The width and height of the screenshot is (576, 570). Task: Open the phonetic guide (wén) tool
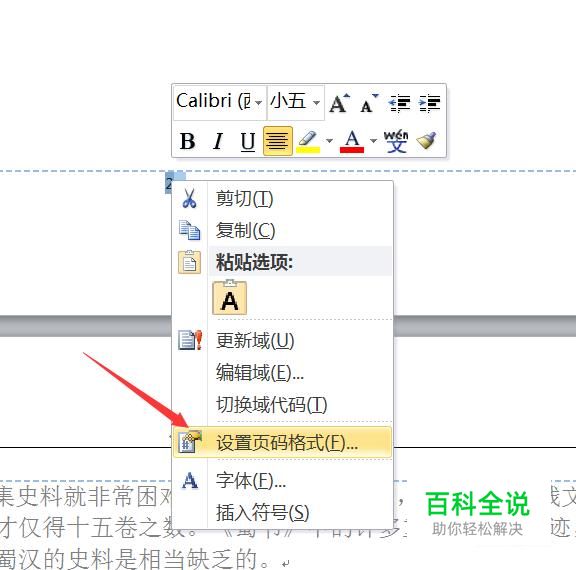(x=396, y=141)
